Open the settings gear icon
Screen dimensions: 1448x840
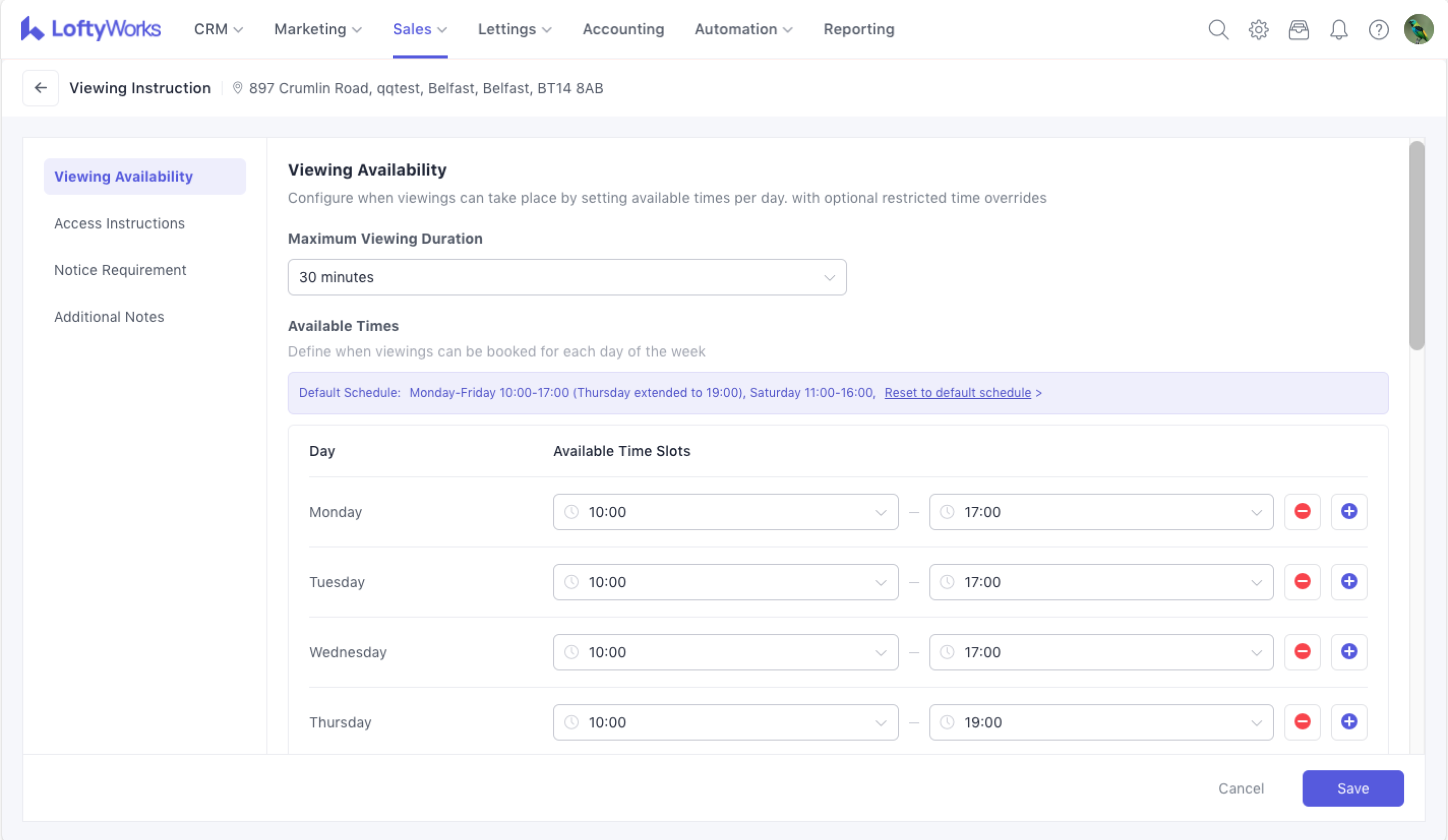1258,29
